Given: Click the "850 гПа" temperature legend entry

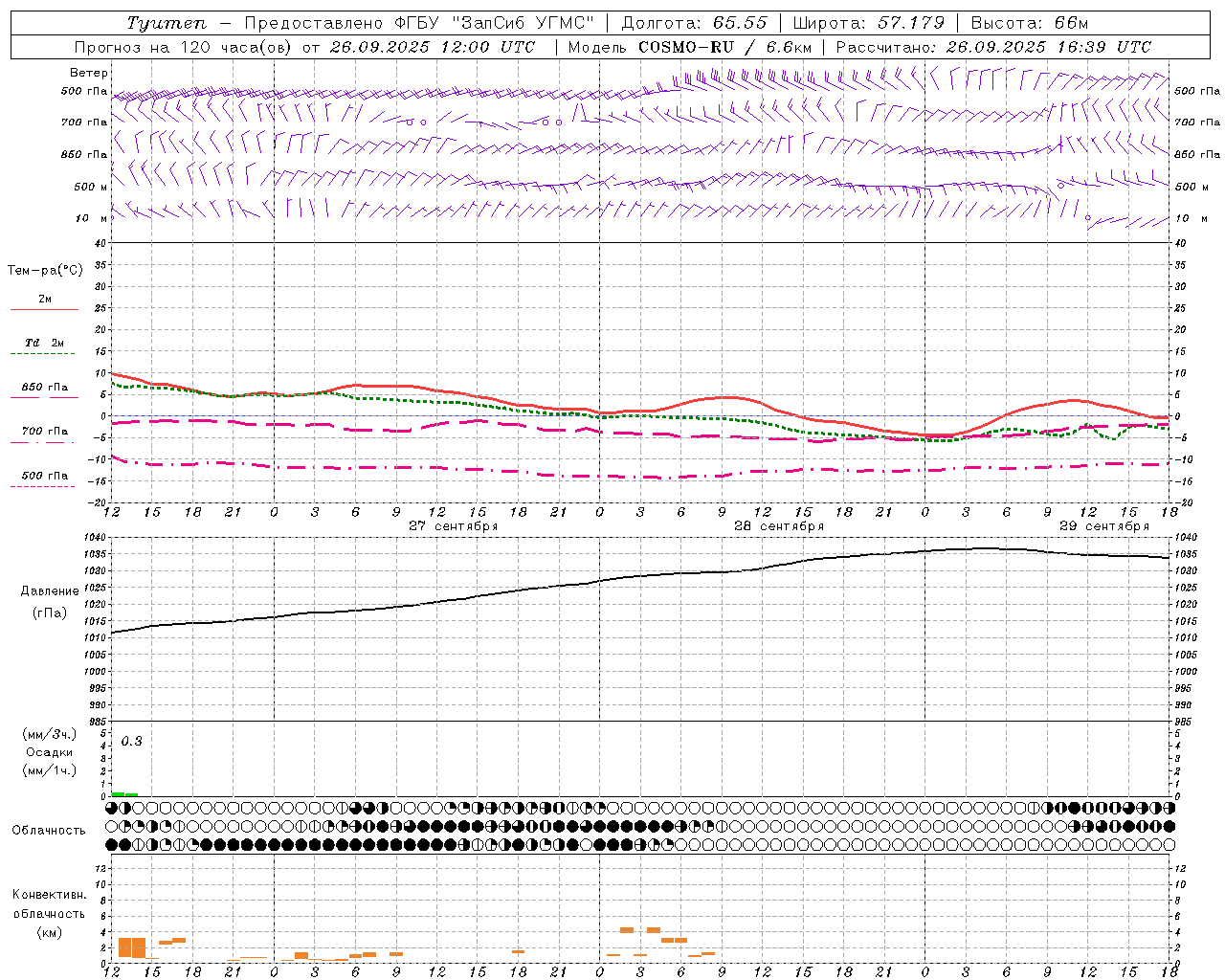Looking at the screenshot, I should coord(44,388).
